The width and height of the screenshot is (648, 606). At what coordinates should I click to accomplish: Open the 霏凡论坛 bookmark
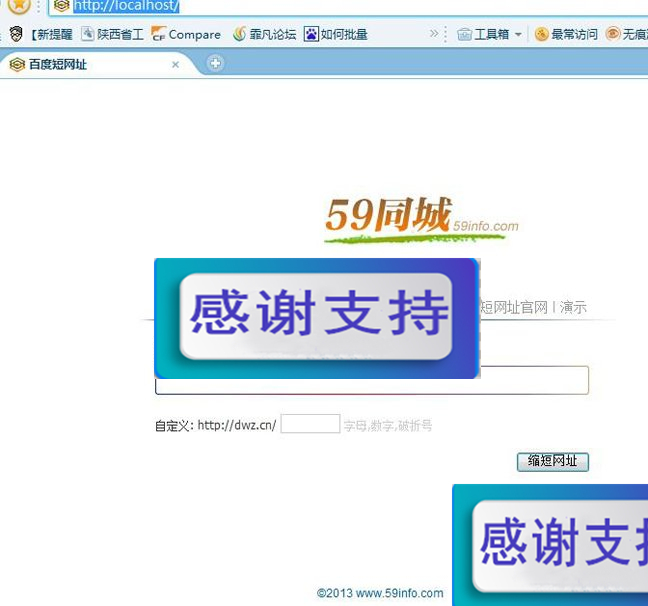coord(264,34)
